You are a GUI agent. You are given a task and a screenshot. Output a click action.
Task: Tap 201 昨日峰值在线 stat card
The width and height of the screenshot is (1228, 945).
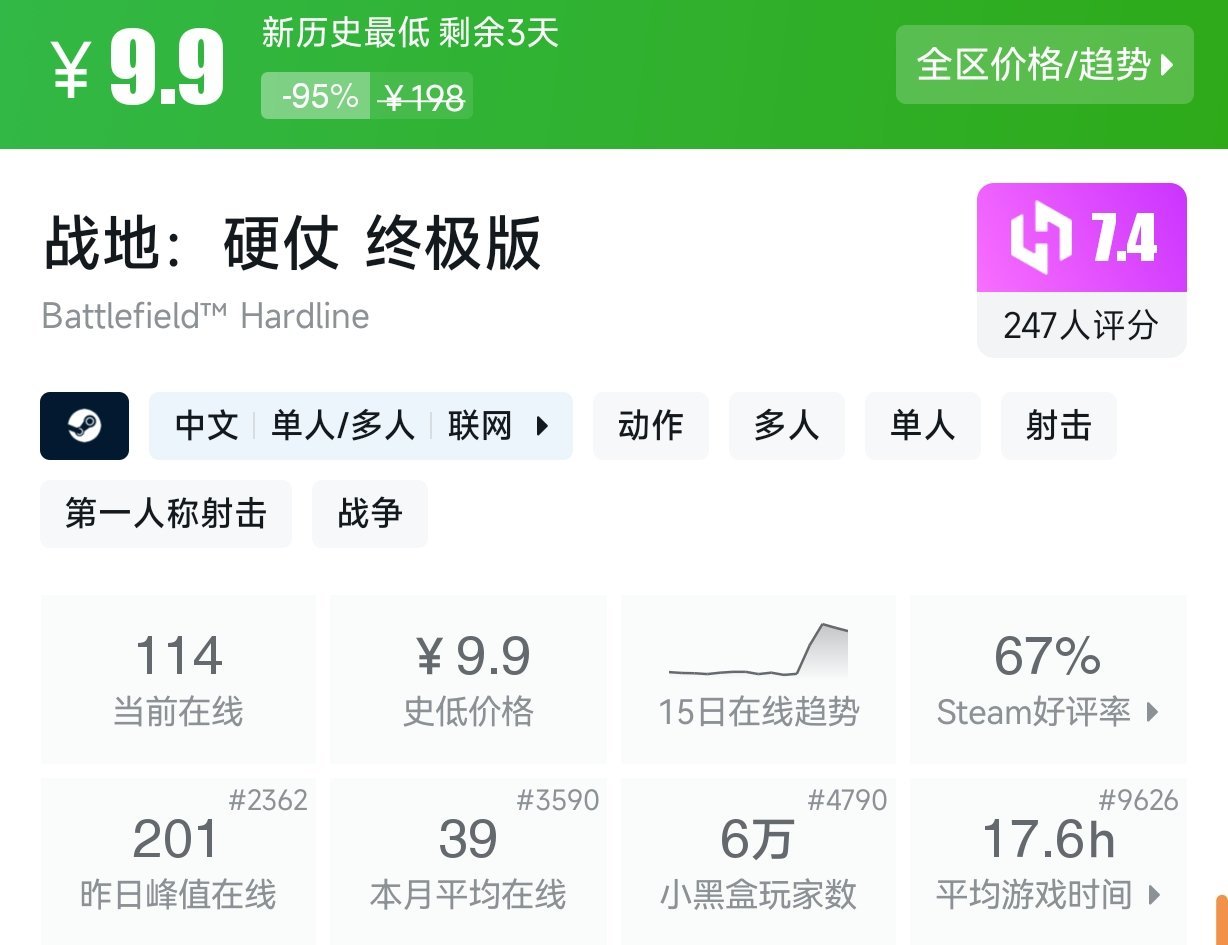[178, 862]
